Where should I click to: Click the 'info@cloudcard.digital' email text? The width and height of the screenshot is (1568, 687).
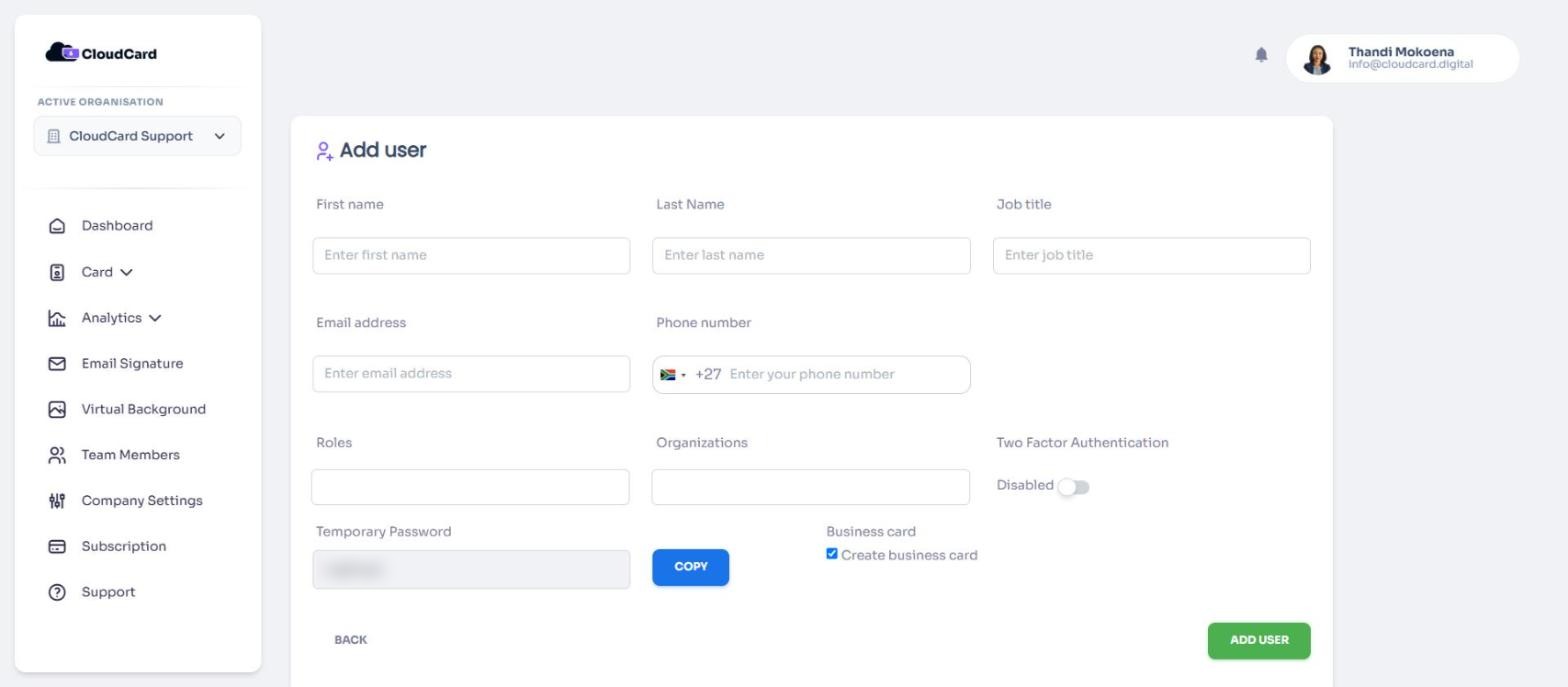[x=1410, y=65]
